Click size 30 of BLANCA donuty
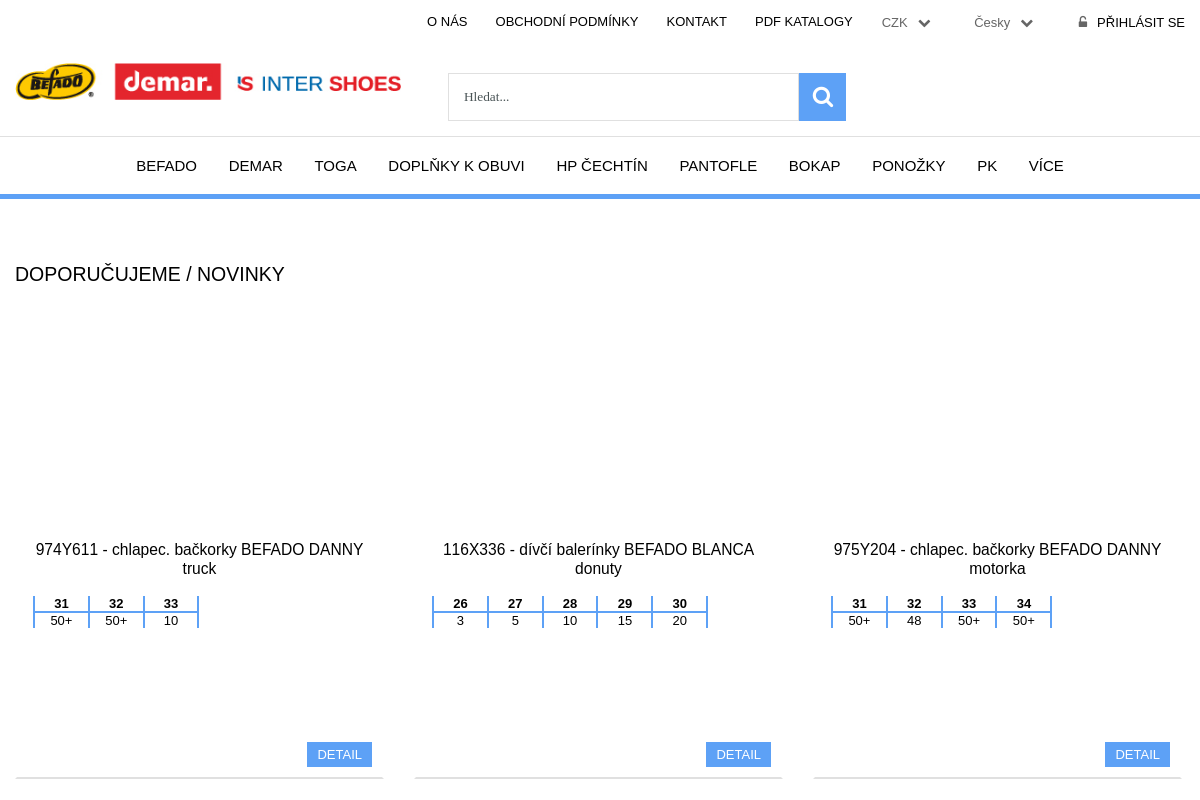 pyautogui.click(x=680, y=604)
